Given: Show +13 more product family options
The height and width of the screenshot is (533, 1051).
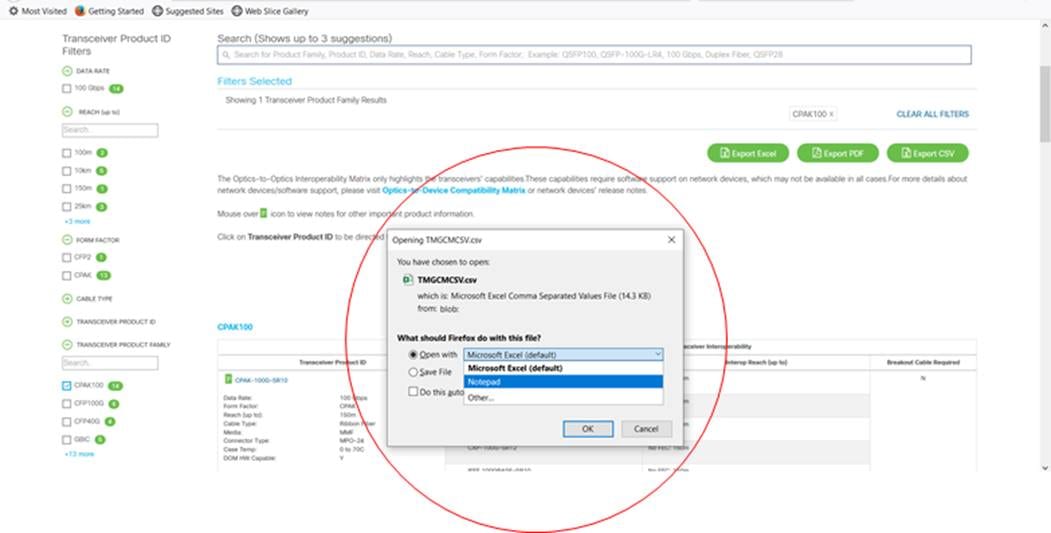Looking at the screenshot, I should click(x=79, y=454).
